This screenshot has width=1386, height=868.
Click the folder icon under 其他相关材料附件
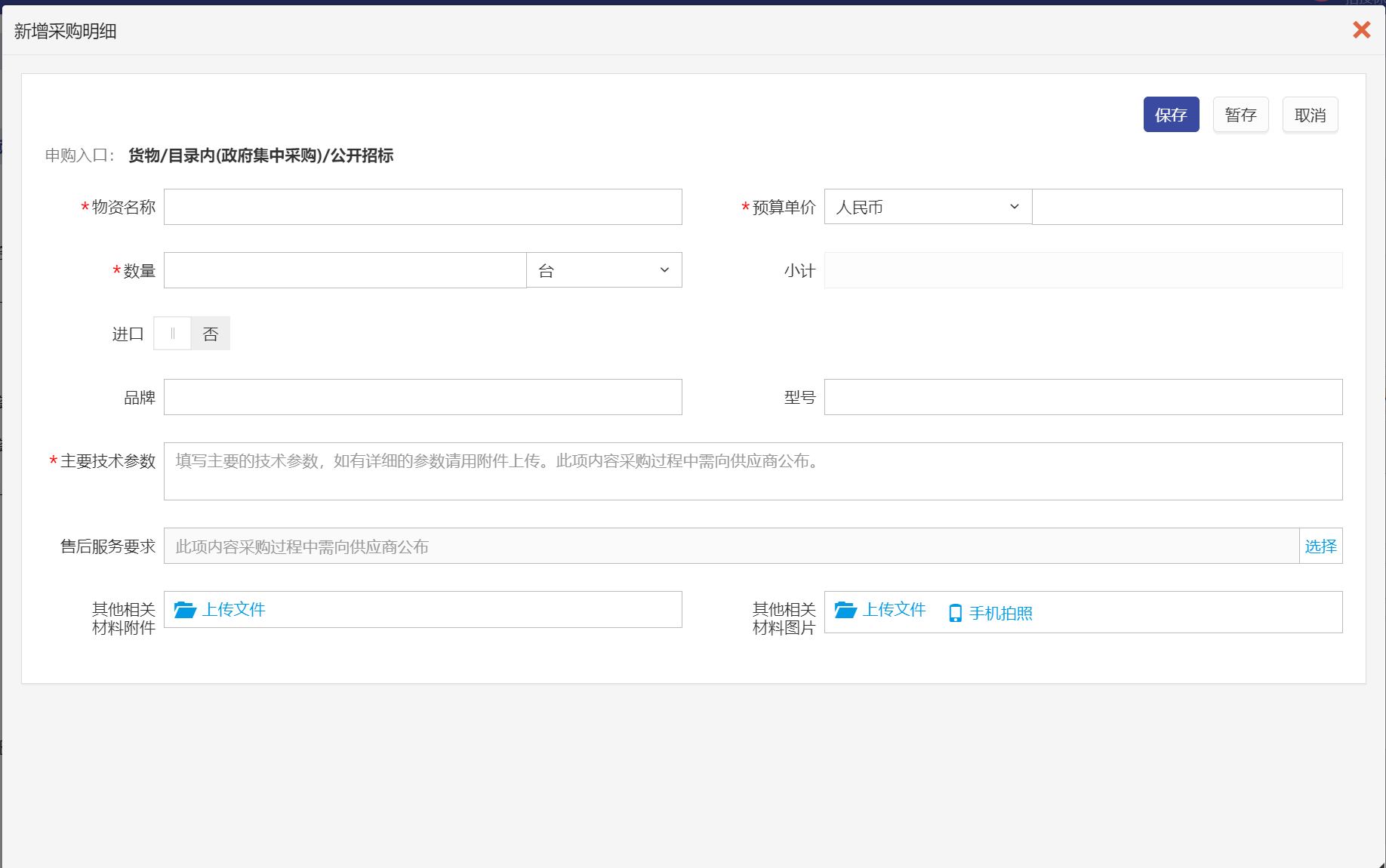click(185, 610)
